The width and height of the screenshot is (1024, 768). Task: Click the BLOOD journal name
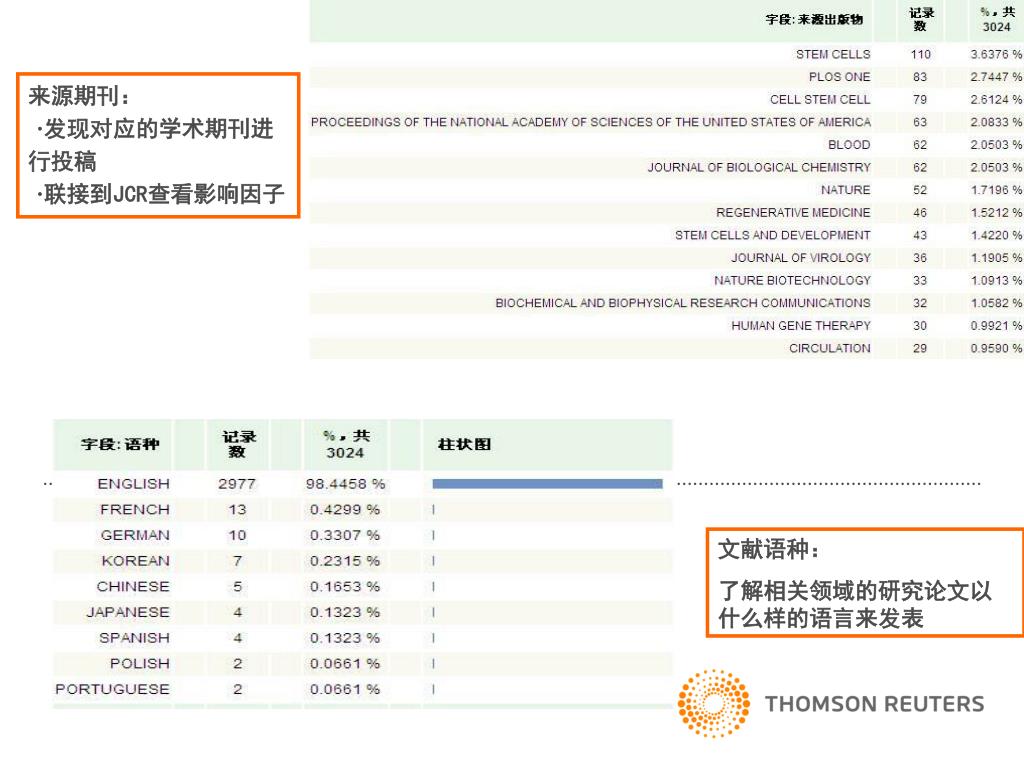(849, 144)
